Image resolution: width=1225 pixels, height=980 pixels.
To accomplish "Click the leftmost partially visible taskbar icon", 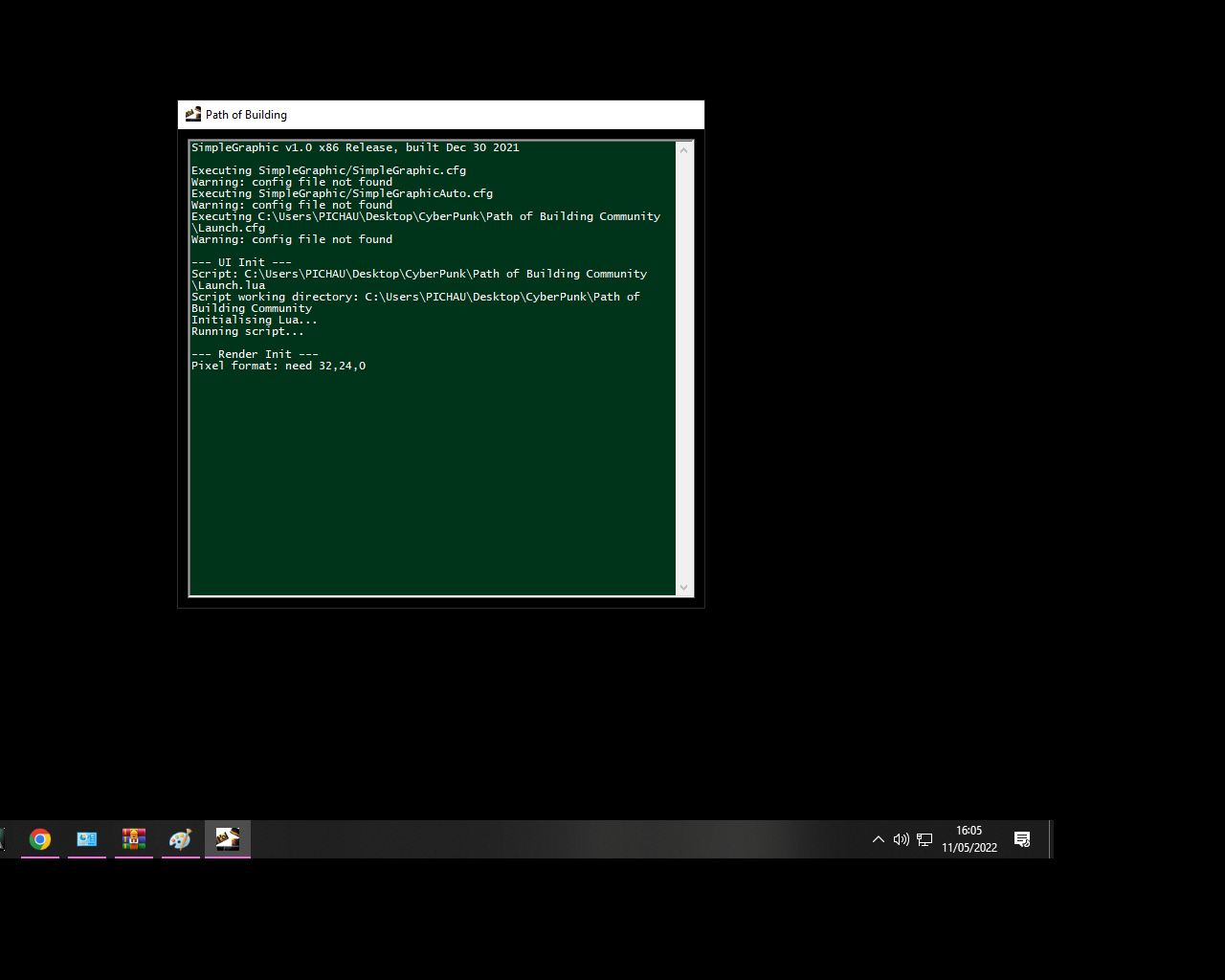I will point(3,839).
